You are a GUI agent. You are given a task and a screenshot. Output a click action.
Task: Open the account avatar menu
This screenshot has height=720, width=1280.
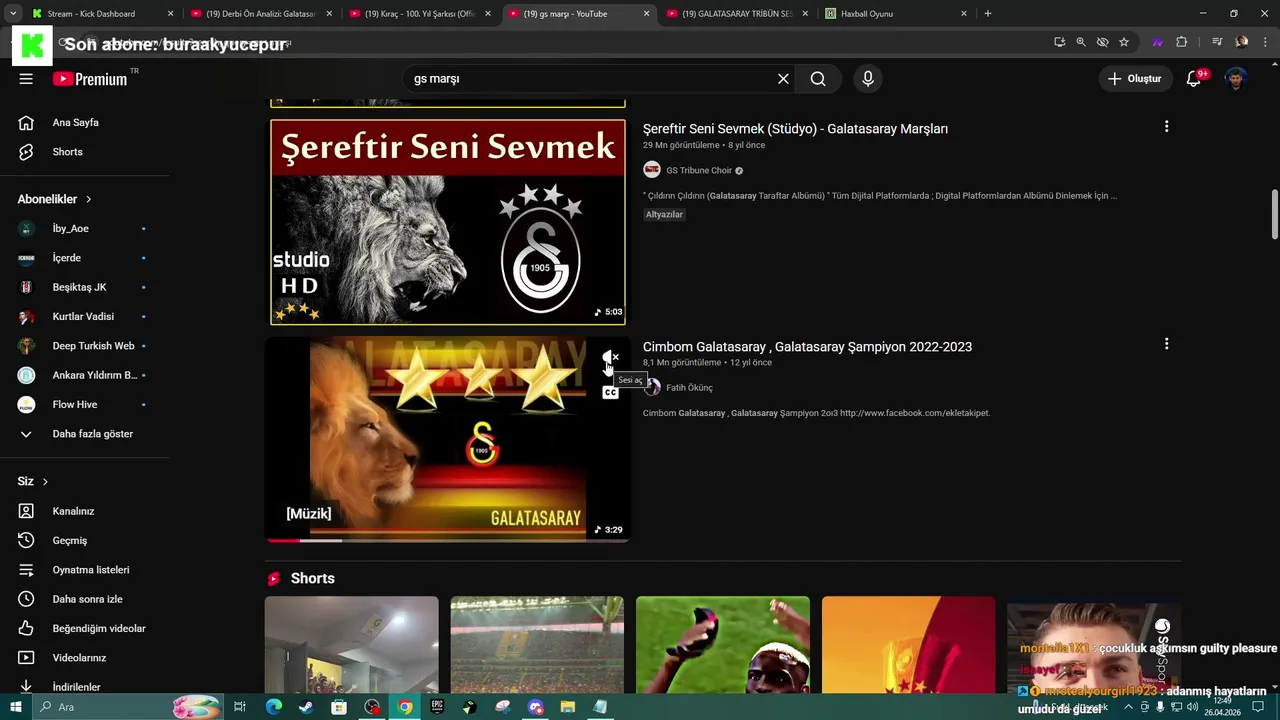click(x=1236, y=79)
